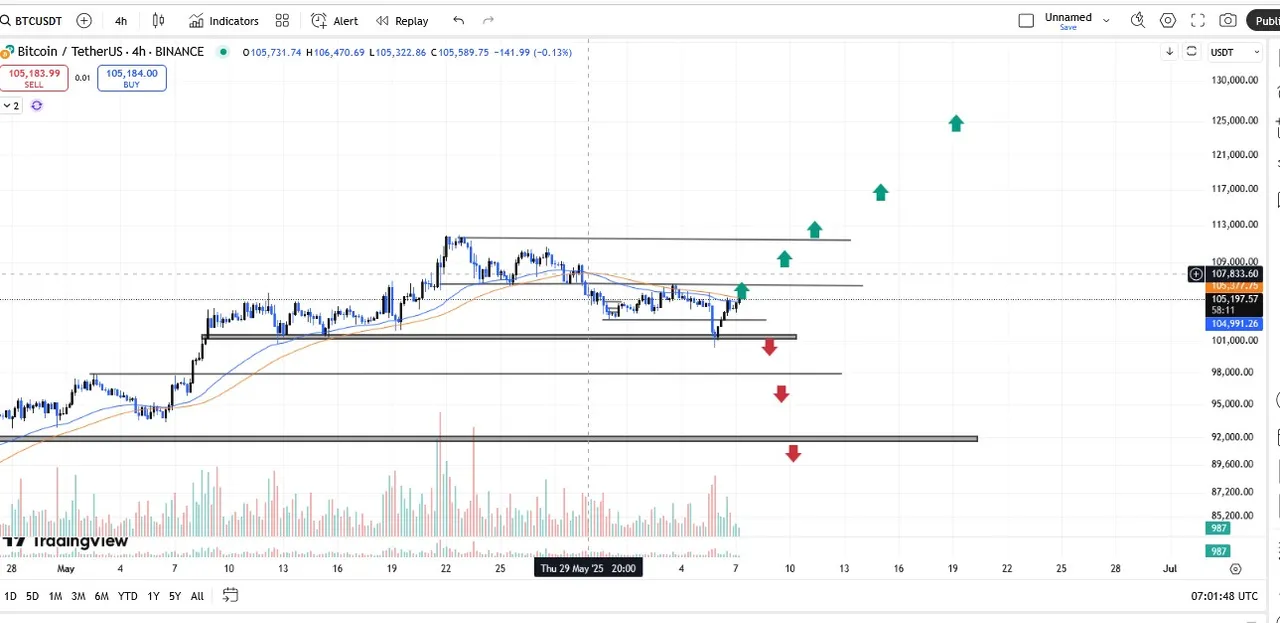Click the close price value 105,589.75
1280x623 pixels.
pos(463,52)
